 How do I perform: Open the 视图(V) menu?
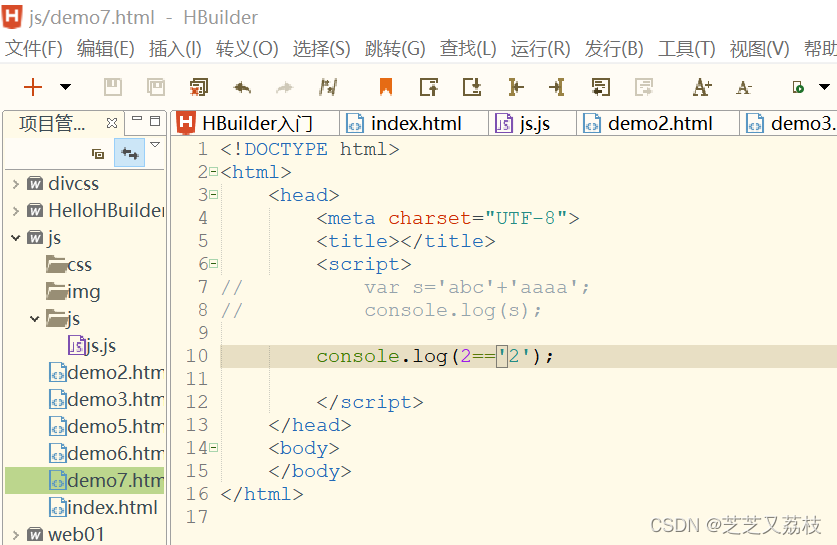click(x=759, y=49)
